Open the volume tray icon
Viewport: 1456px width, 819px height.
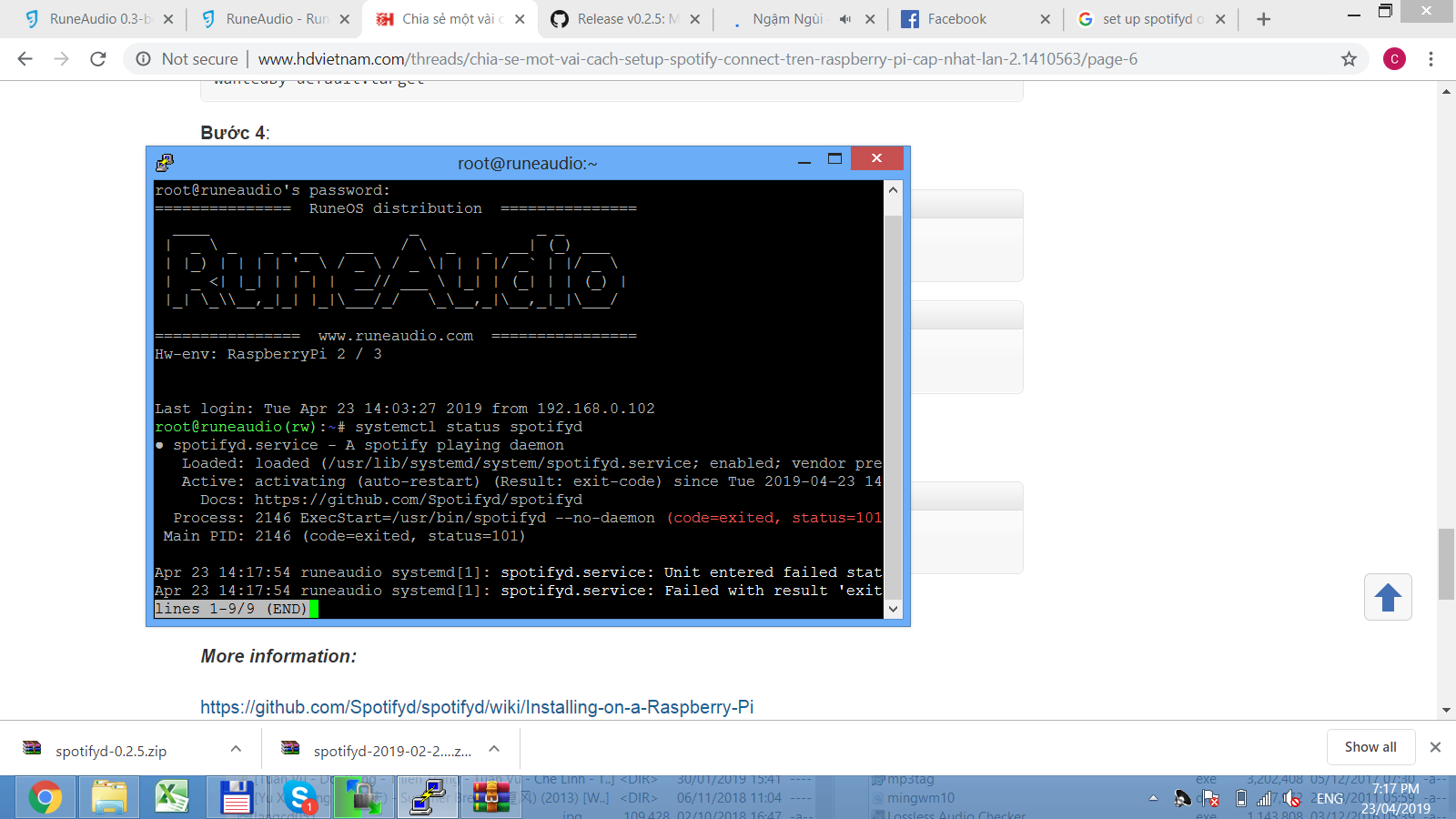point(1292,798)
